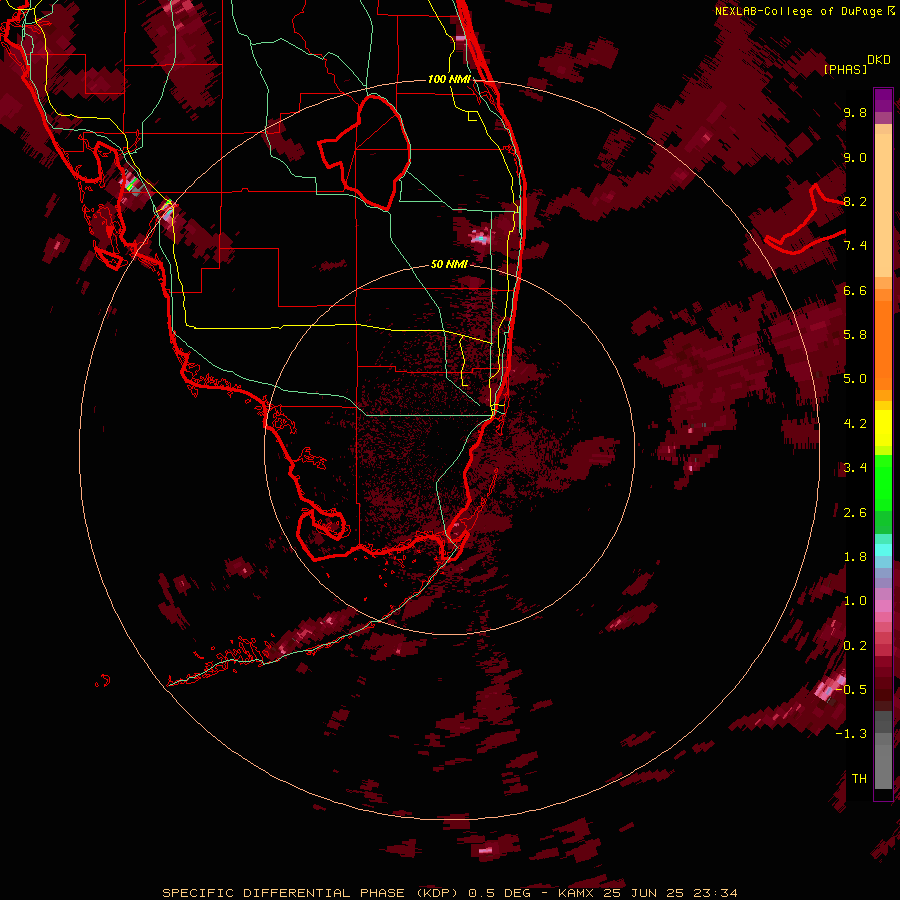Image resolution: width=900 pixels, height=900 pixels.
Task: Click the bright yellow segment of color bar
Action: click(883, 428)
